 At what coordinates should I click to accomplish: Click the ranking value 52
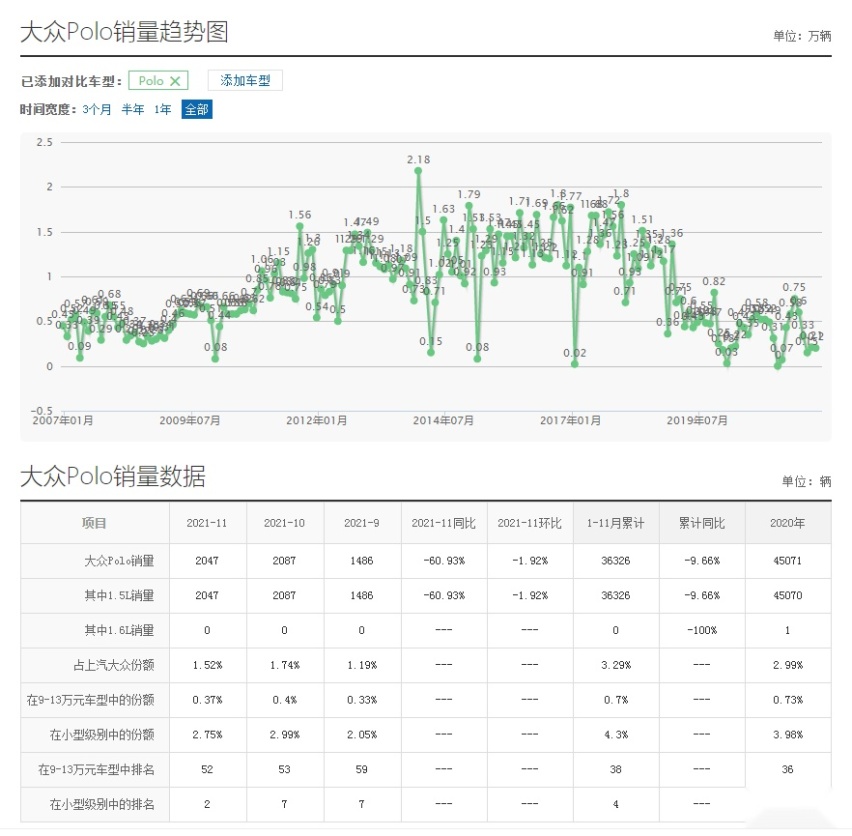click(207, 769)
